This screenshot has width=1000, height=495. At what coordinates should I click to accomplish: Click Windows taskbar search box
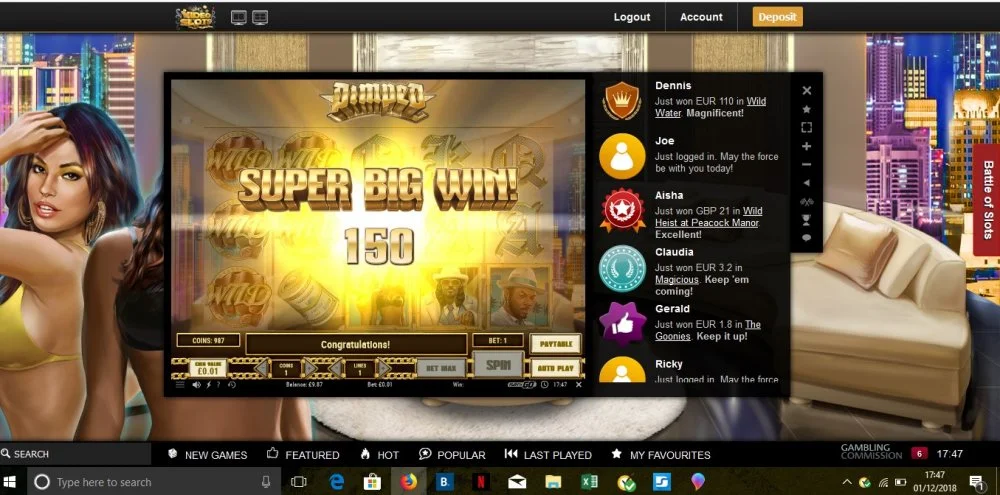153,482
